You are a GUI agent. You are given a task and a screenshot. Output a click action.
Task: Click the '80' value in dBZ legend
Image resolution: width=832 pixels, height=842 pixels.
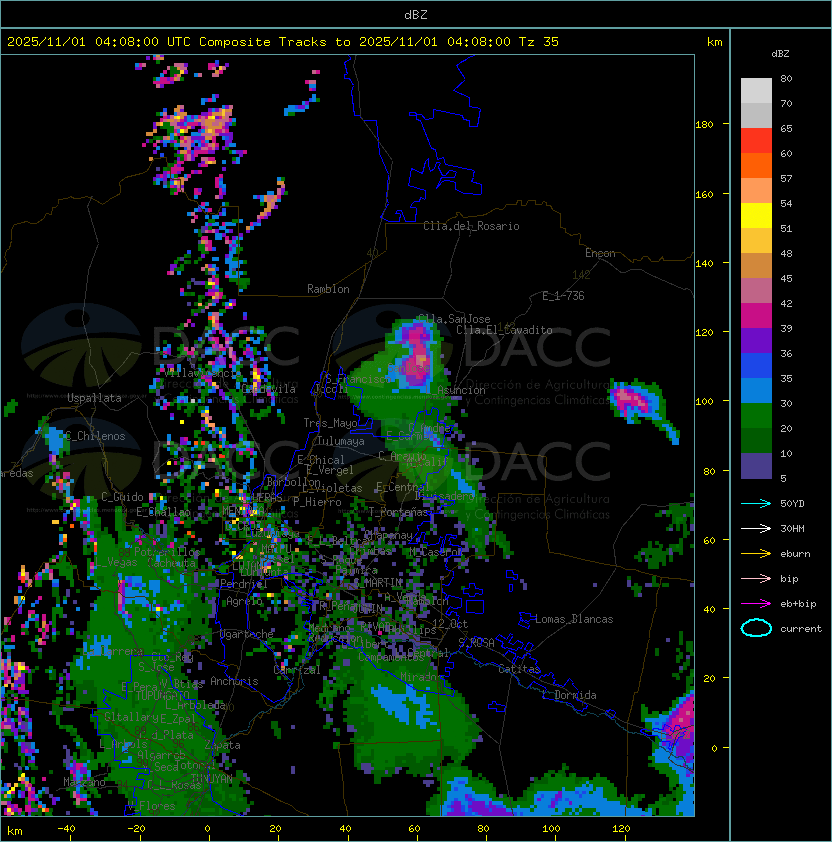pos(786,78)
